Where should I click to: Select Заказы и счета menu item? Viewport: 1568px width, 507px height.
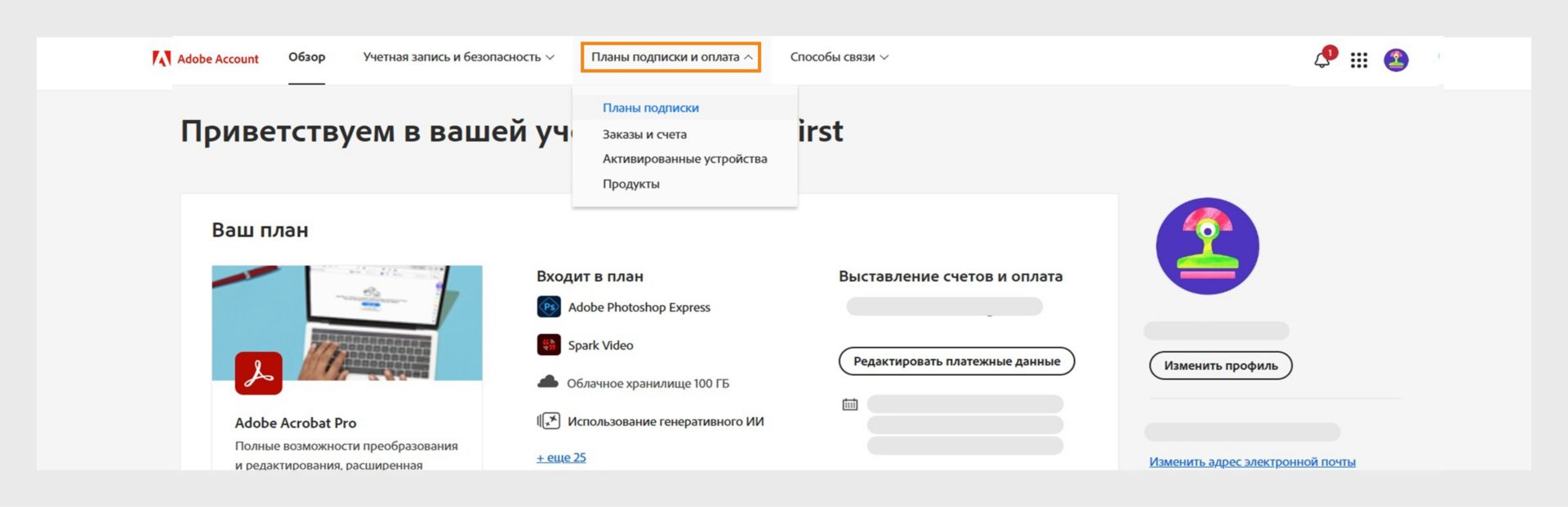click(x=644, y=134)
